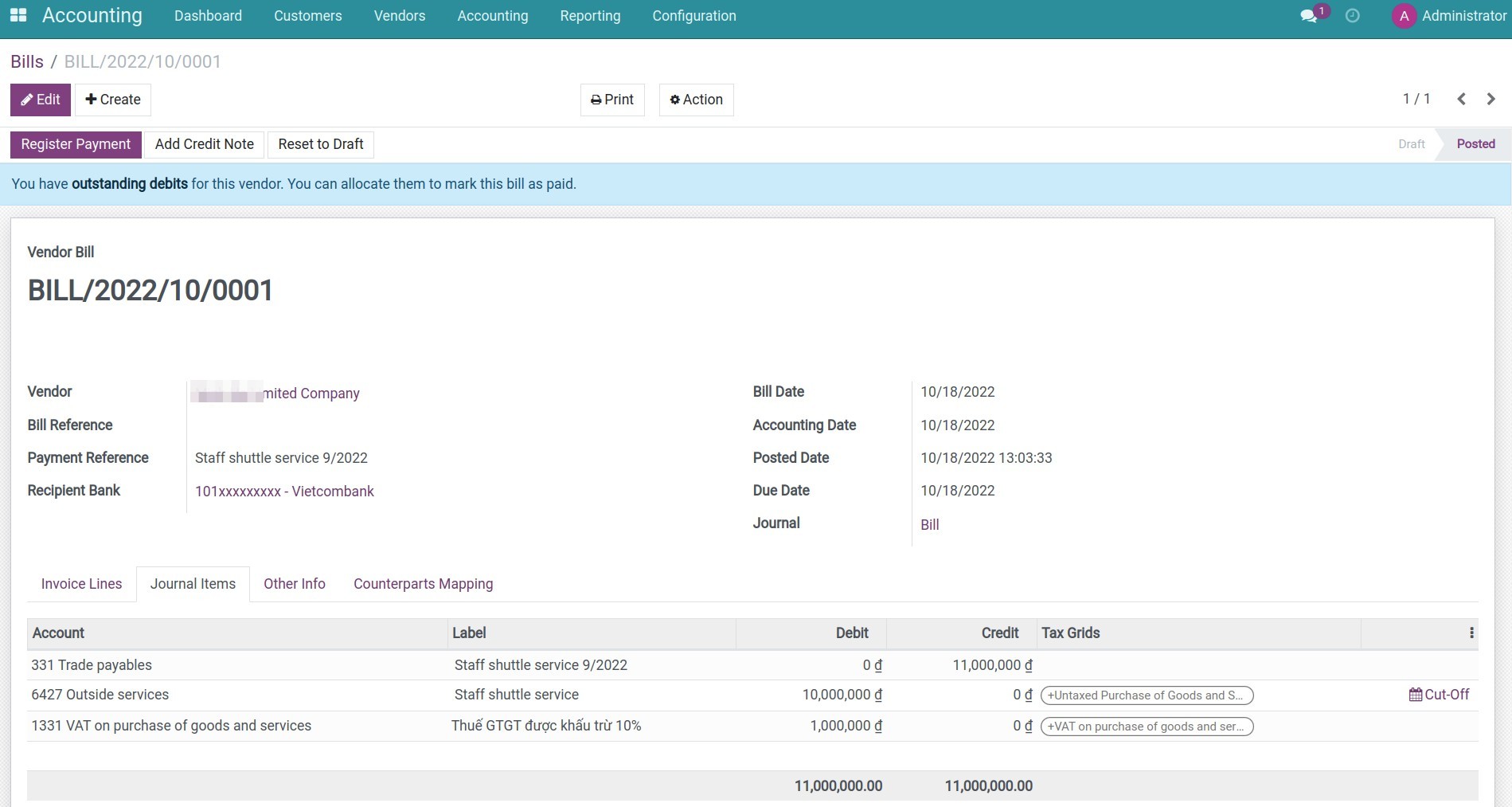1512x807 pixels.
Task: Open the Bills breadcrumb link
Action: click(26, 61)
